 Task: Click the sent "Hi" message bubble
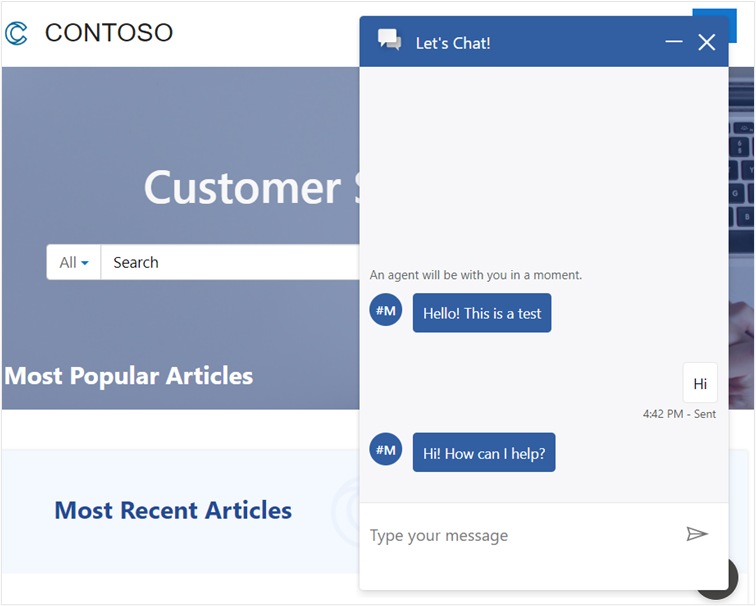(x=700, y=383)
